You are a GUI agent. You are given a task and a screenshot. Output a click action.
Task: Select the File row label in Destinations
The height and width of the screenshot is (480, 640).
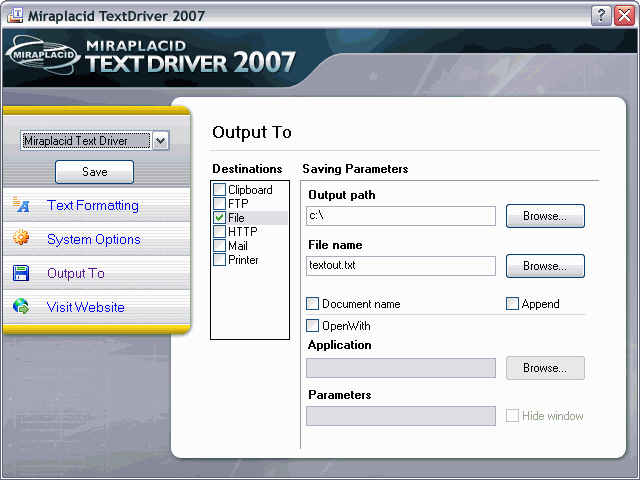(x=236, y=218)
